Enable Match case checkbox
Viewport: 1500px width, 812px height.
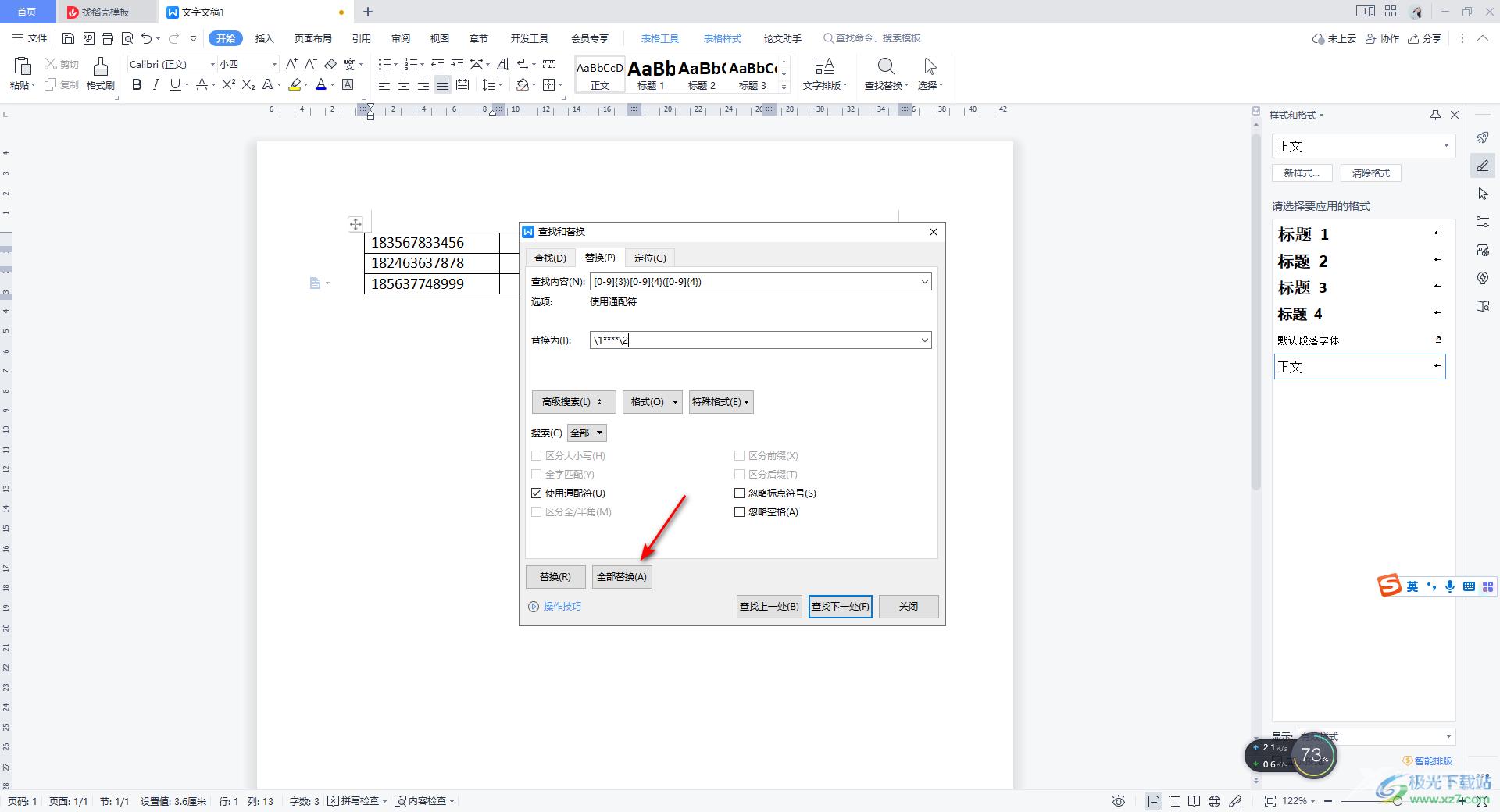[x=536, y=455]
